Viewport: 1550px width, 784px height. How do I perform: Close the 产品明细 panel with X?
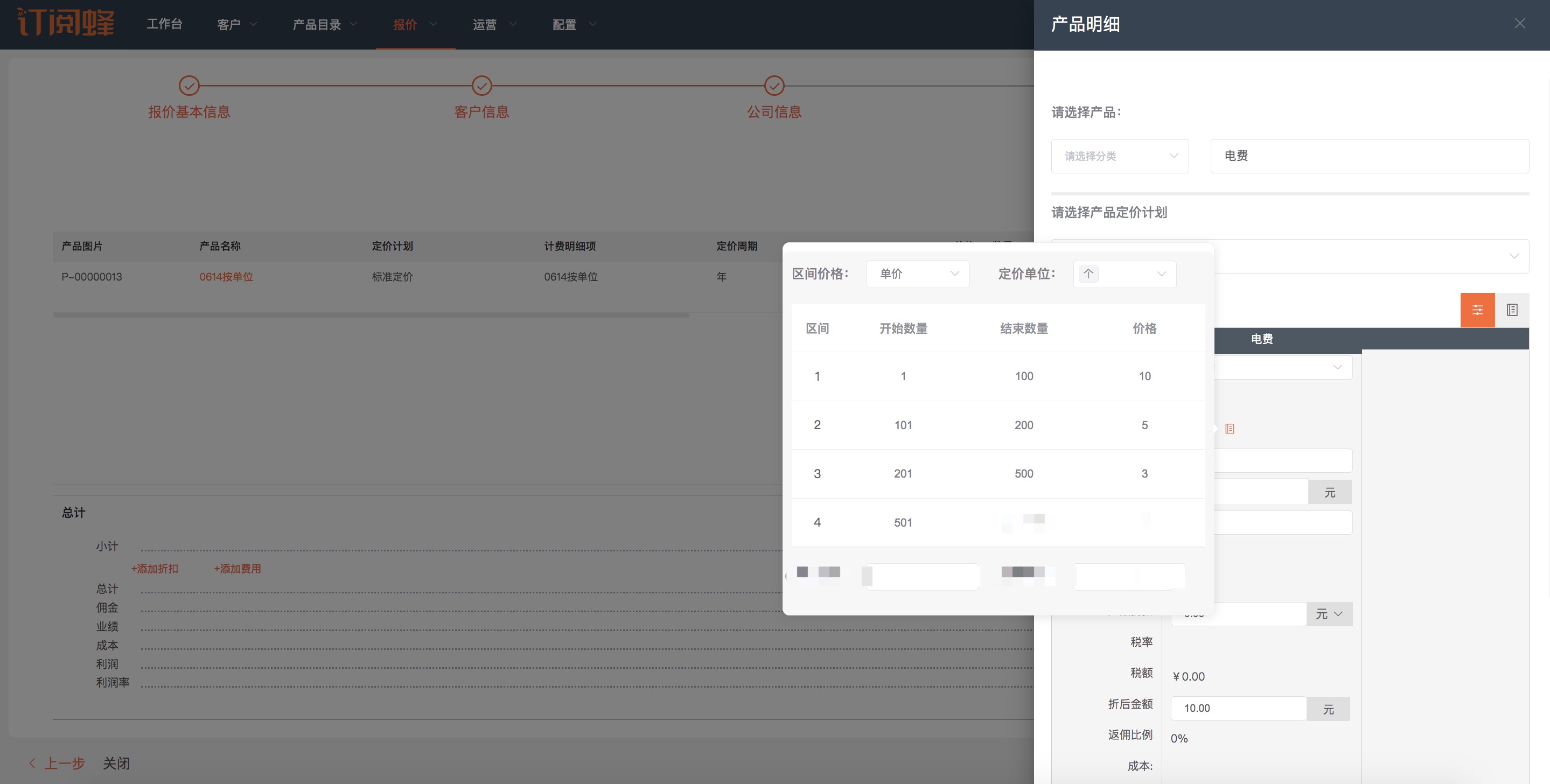click(1519, 24)
